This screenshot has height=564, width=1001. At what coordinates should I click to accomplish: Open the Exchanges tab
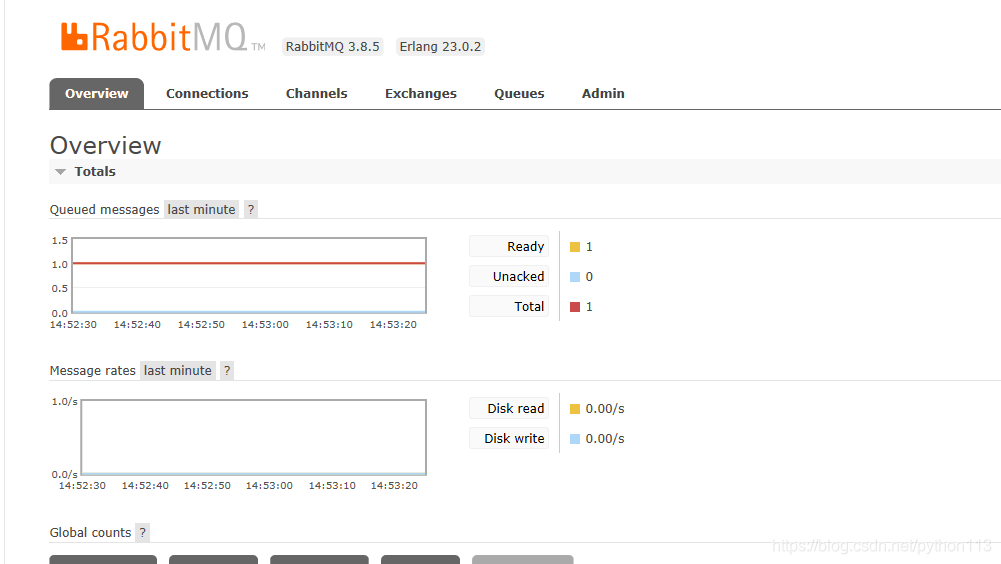point(421,93)
